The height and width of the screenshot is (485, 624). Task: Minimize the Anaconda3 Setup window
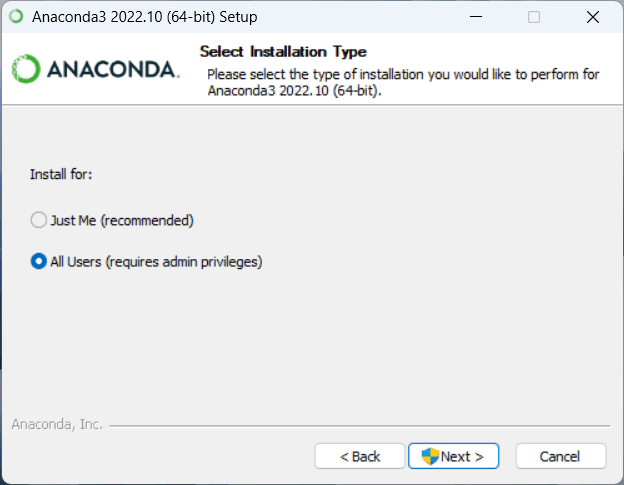click(476, 17)
